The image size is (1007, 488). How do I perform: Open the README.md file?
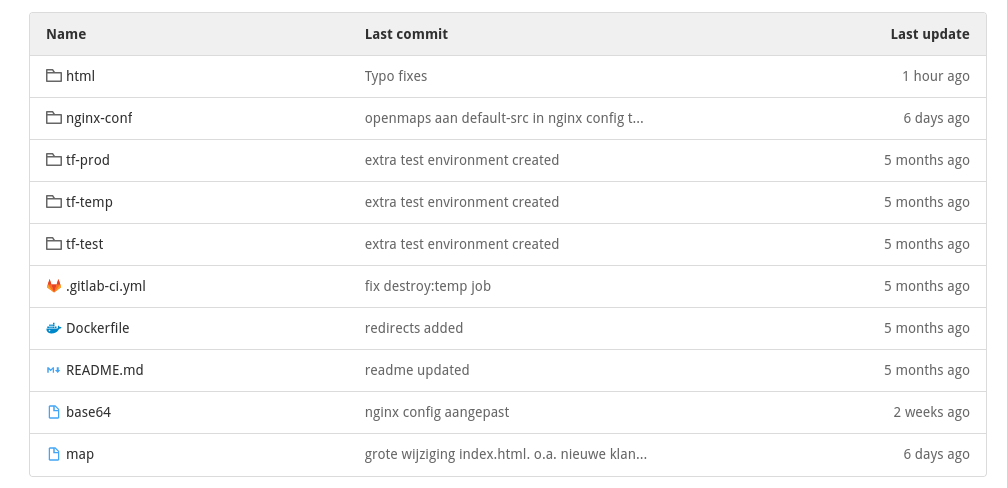tap(104, 370)
